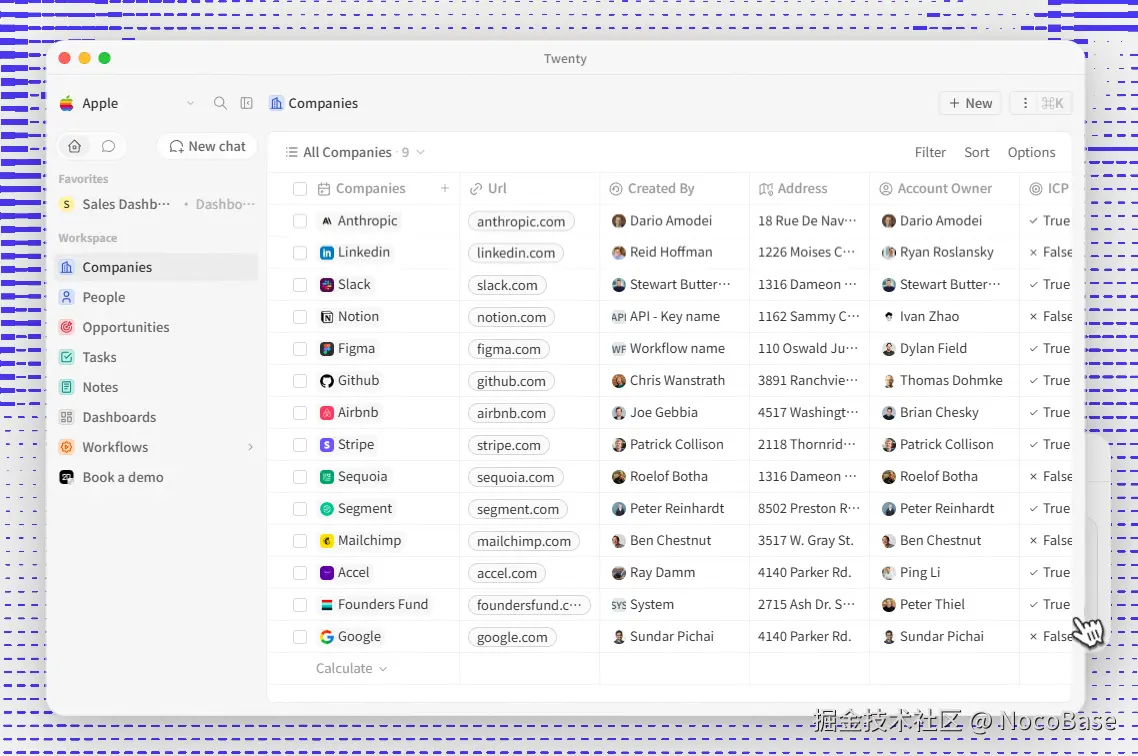The height and width of the screenshot is (756, 1138).
Task: Expand the Workflows chevron in sidebar
Action: coord(250,447)
